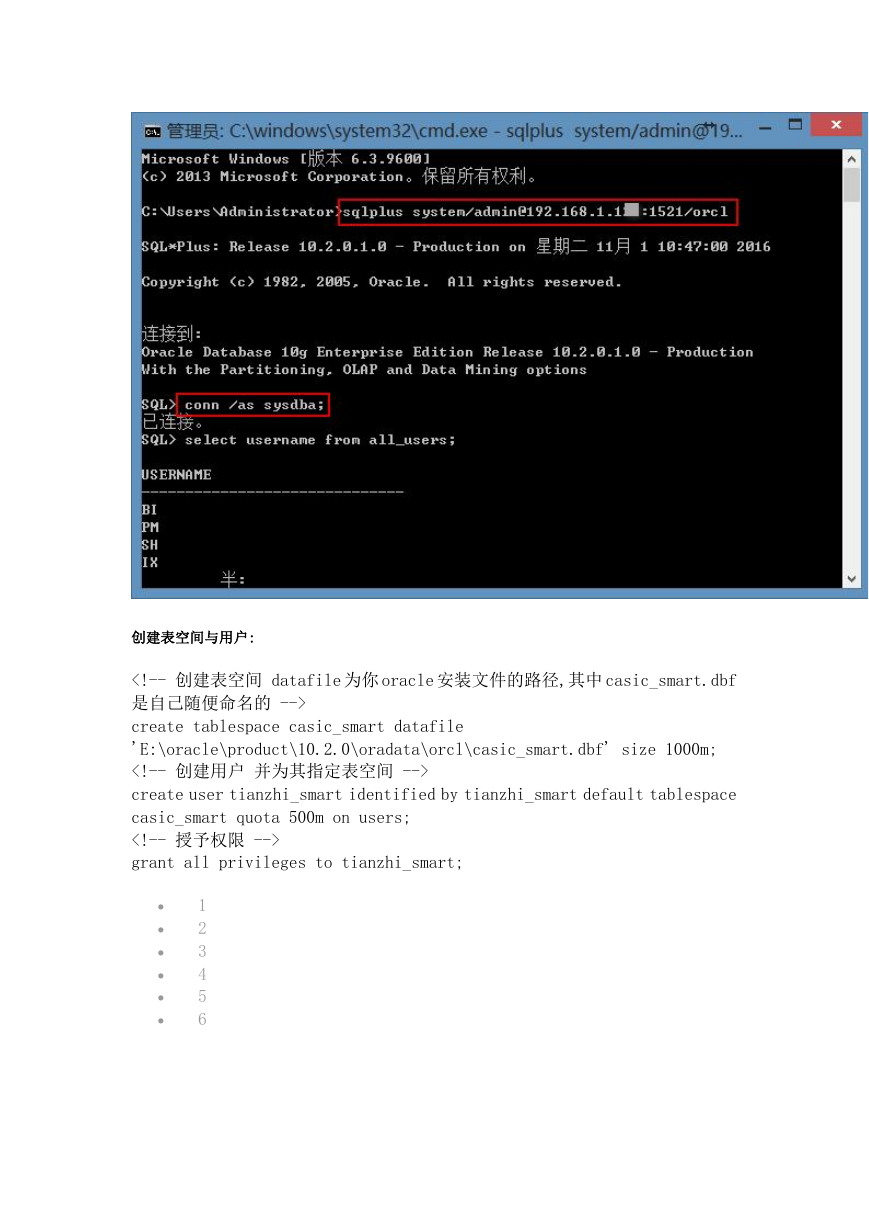The image size is (869, 1228).
Task: Click the console scrollbar down arrow
Action: [x=852, y=578]
